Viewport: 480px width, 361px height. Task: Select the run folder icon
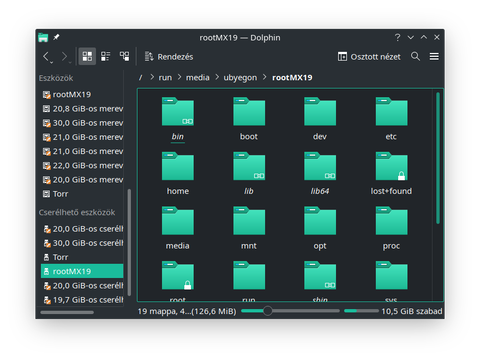click(249, 276)
